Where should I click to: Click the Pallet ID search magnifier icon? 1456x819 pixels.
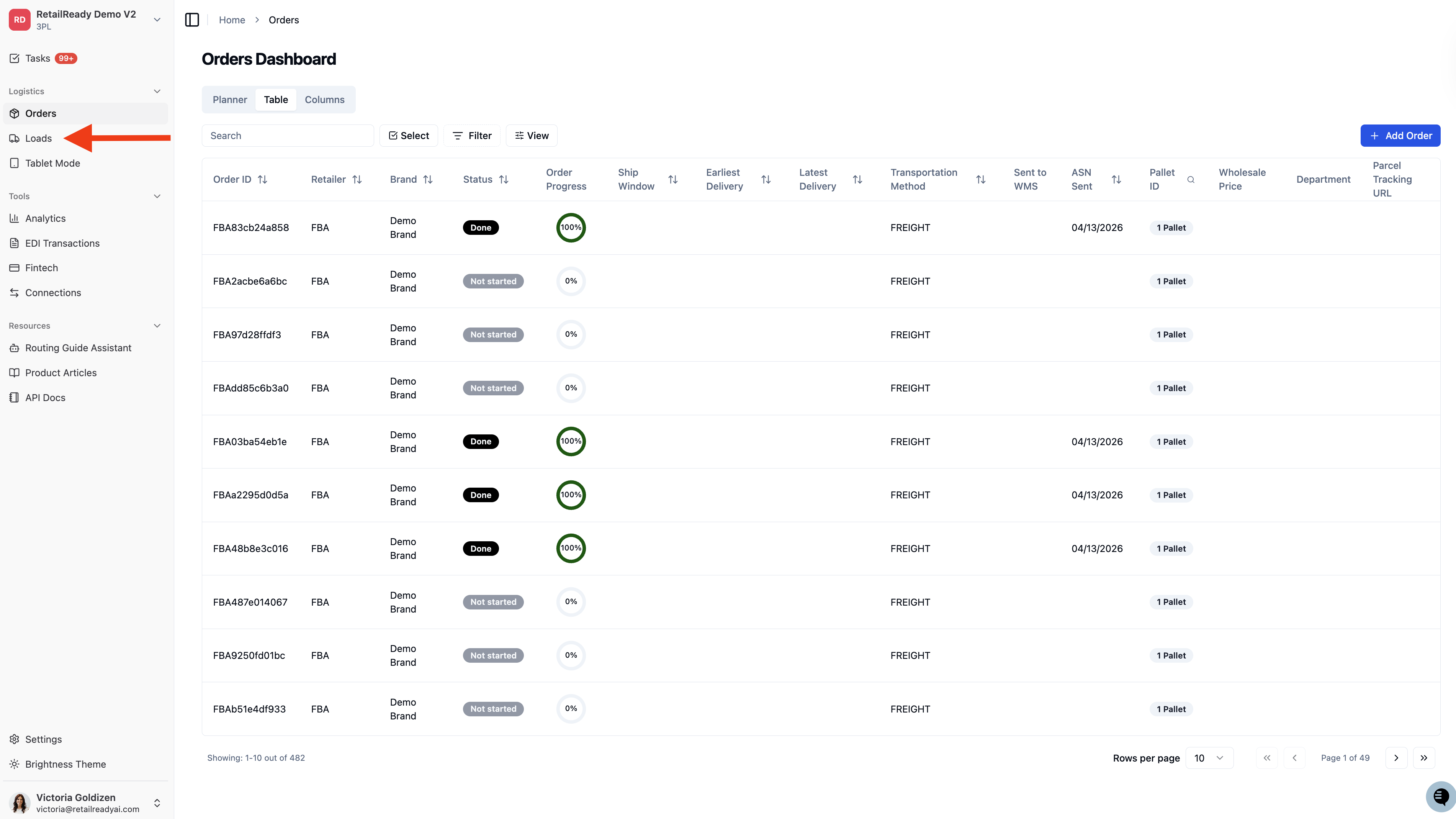[x=1191, y=180]
